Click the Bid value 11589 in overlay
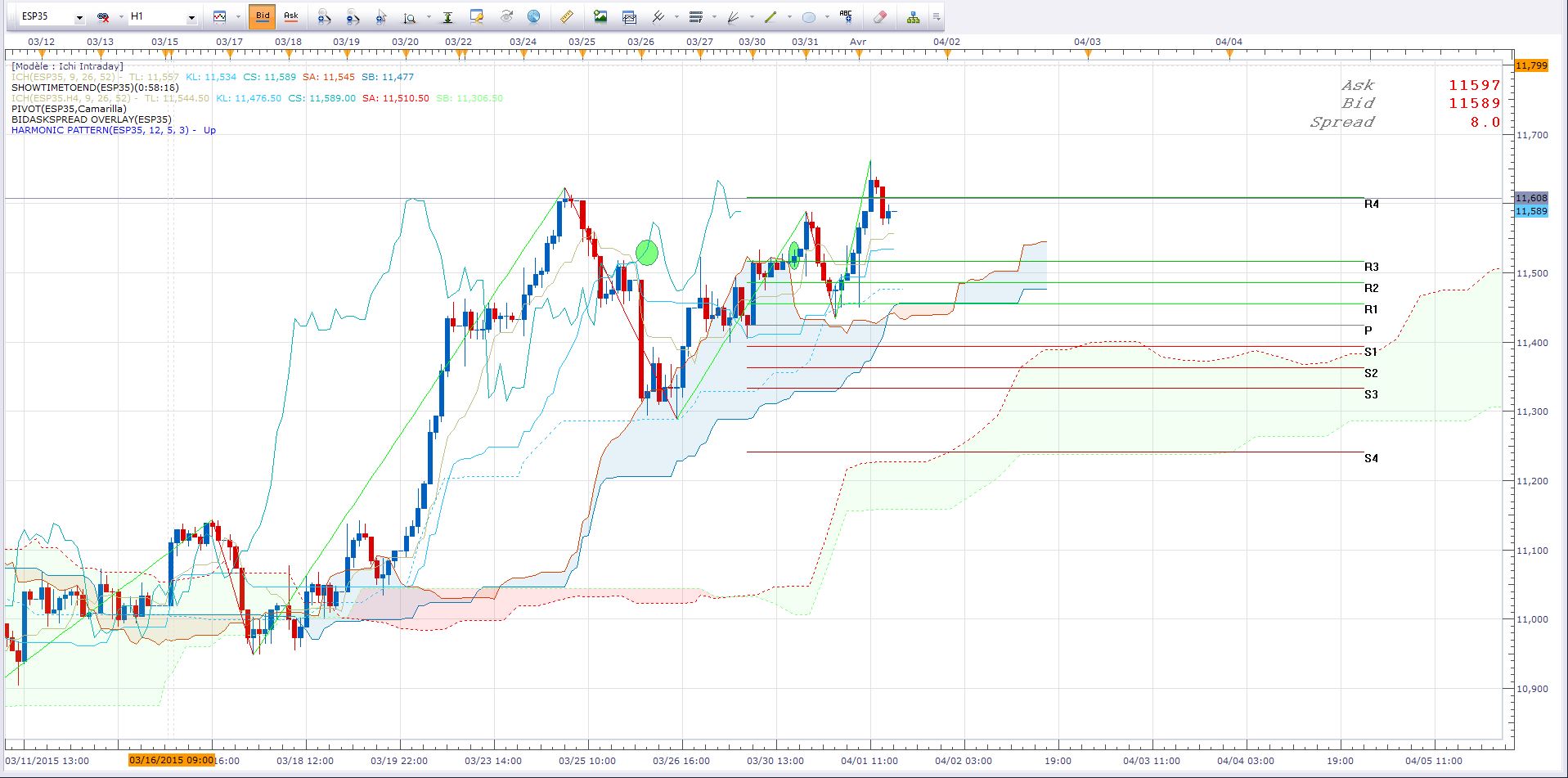 click(x=1475, y=103)
